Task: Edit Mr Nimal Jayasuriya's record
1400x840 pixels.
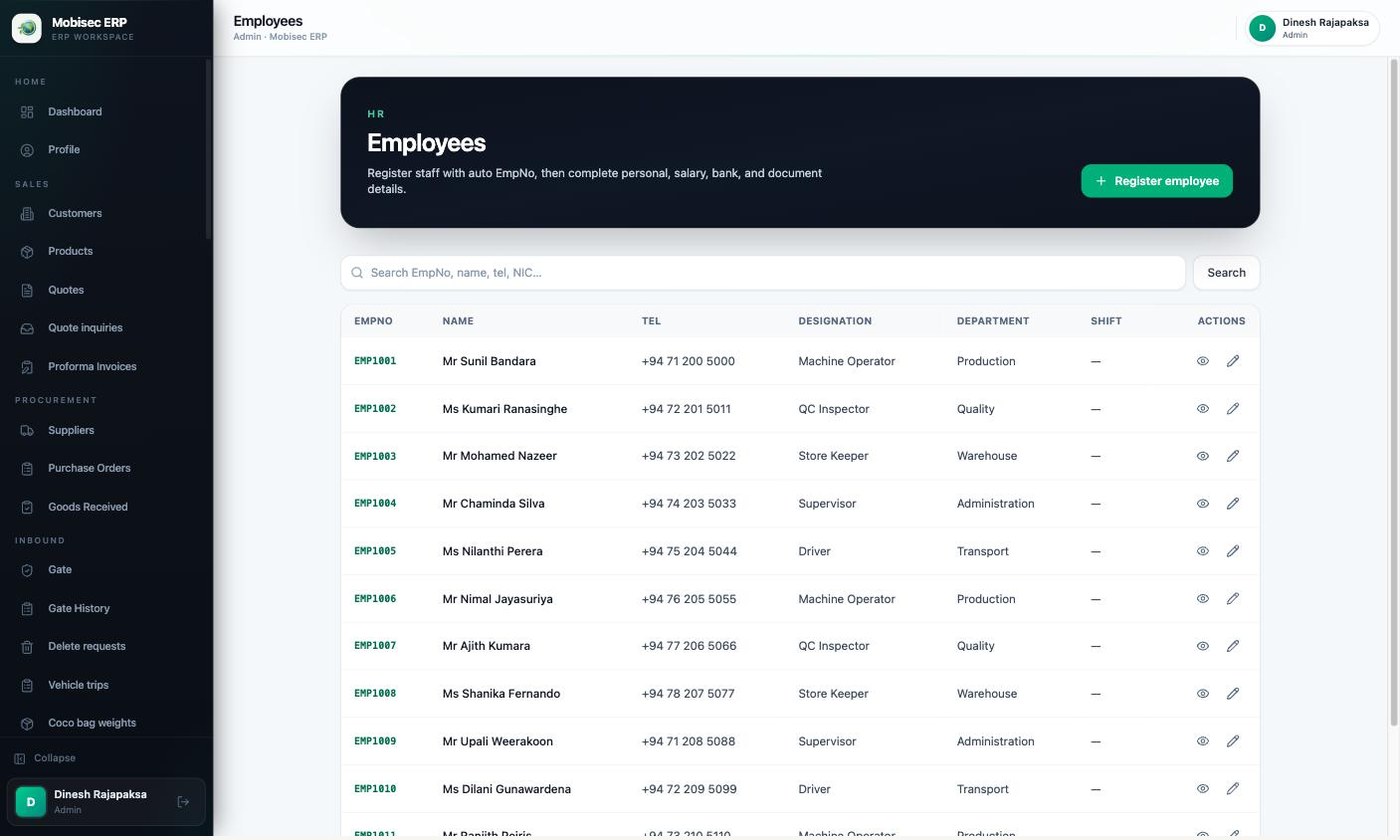Action: [x=1233, y=599]
